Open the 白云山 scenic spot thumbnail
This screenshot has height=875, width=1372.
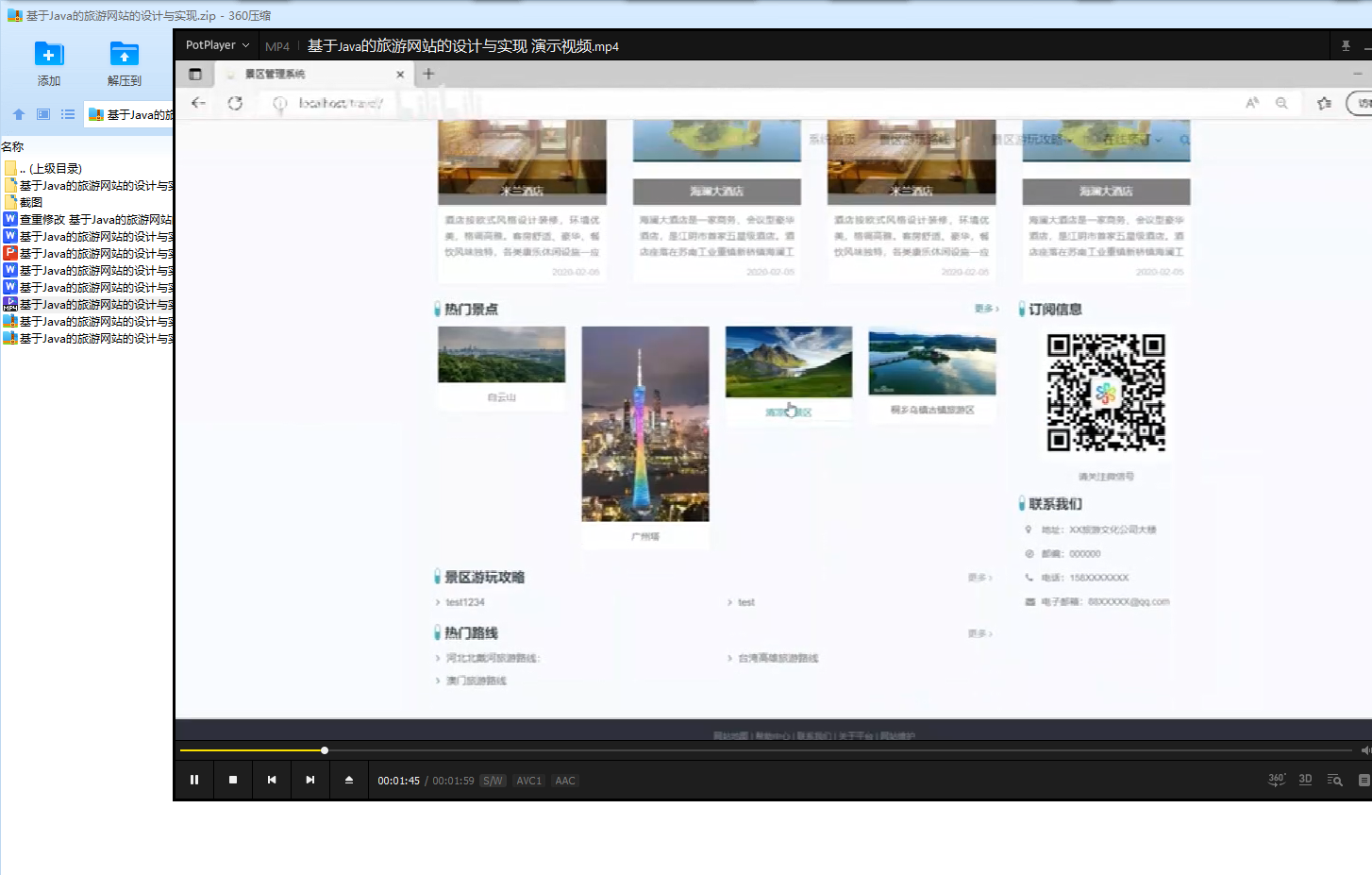(x=502, y=355)
